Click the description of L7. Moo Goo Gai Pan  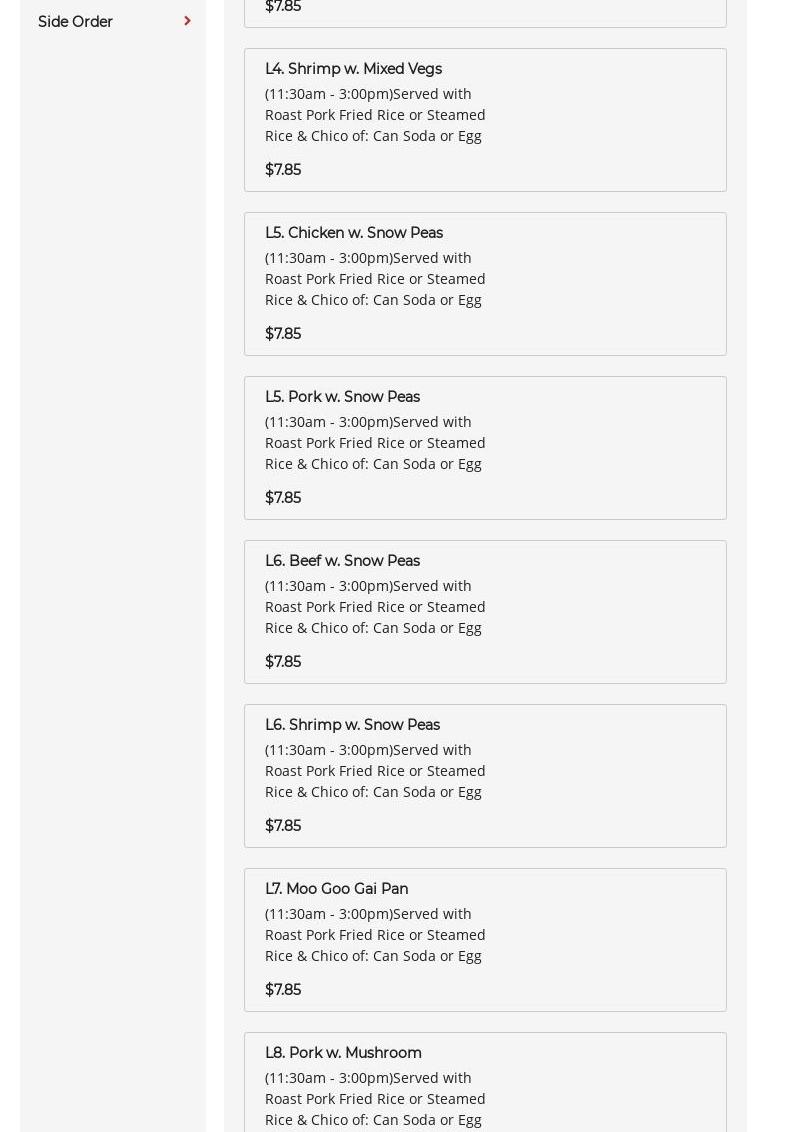coord(375,935)
